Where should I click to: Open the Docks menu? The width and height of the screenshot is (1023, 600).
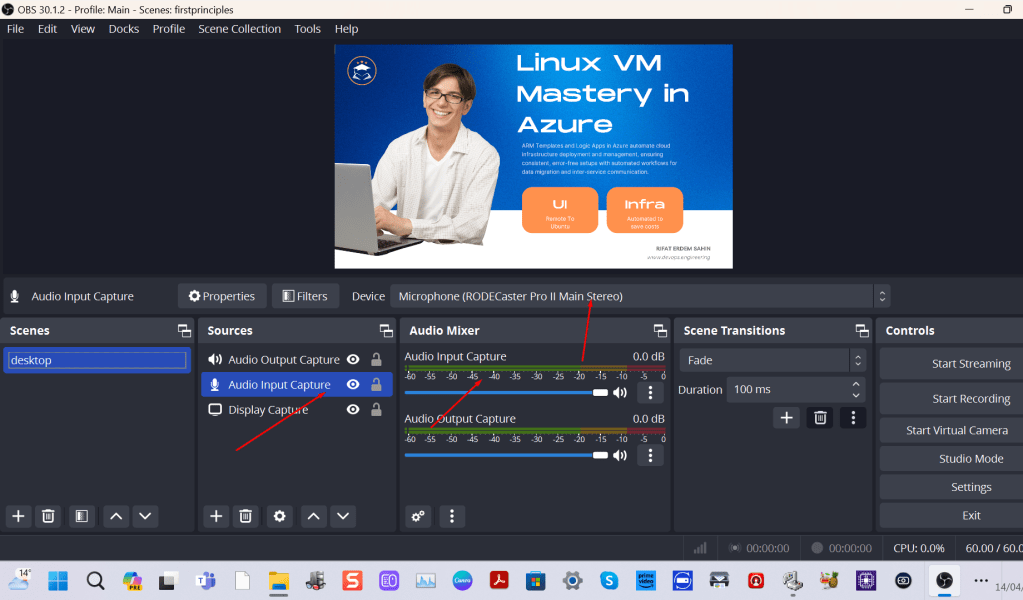pos(124,29)
